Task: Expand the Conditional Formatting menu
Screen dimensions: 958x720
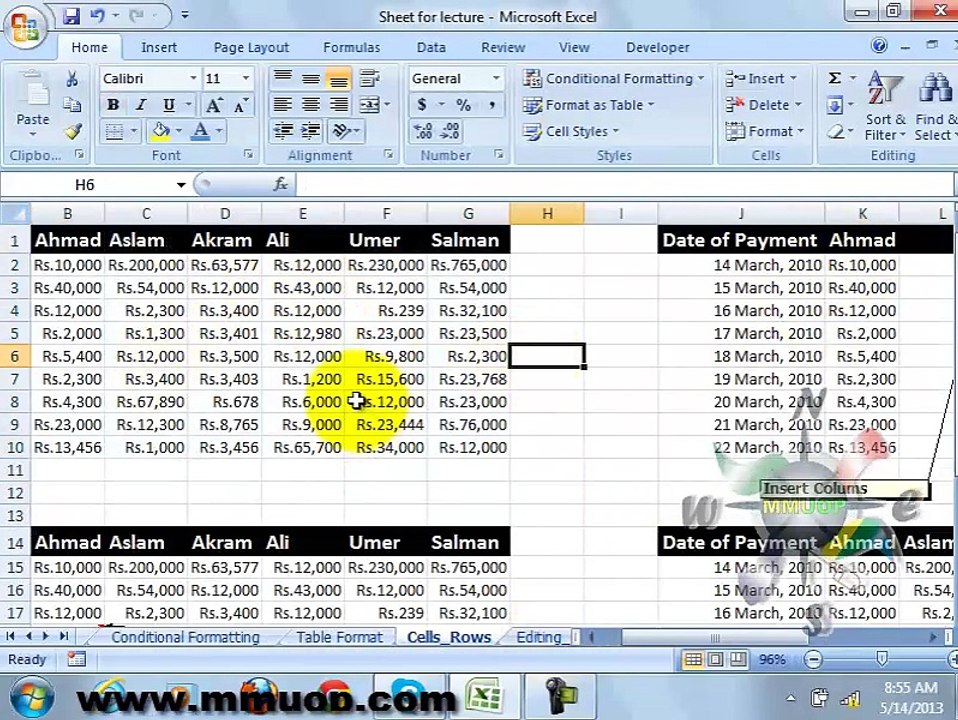Action: click(x=613, y=78)
